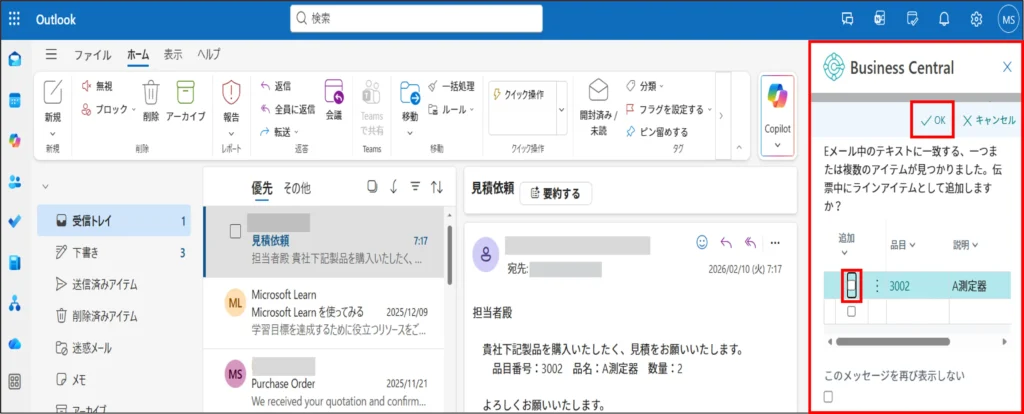The height and width of the screenshot is (414, 1024).
Task: Click the Meeting (会議) calendar icon
Action: click(x=333, y=93)
